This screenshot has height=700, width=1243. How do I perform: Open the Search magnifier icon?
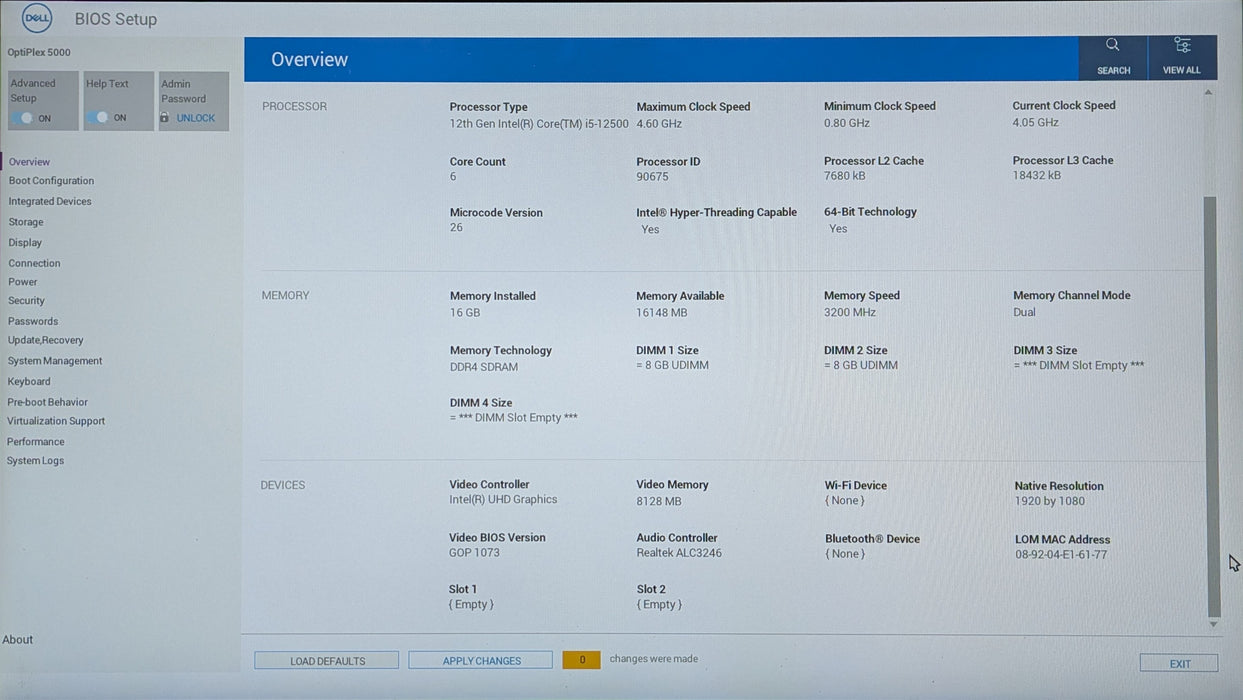pos(1112,45)
